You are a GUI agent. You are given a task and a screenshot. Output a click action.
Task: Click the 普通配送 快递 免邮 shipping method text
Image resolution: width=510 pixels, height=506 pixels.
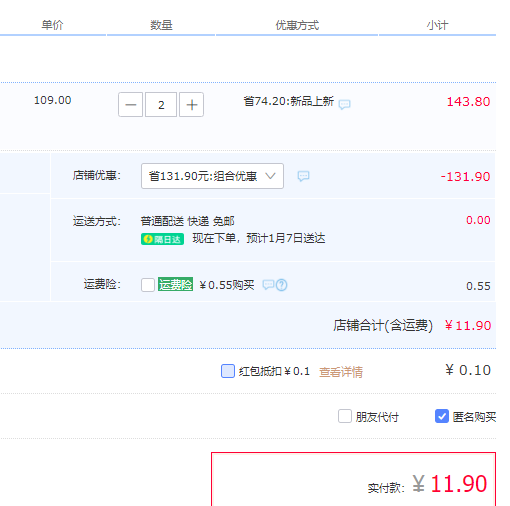click(x=187, y=221)
